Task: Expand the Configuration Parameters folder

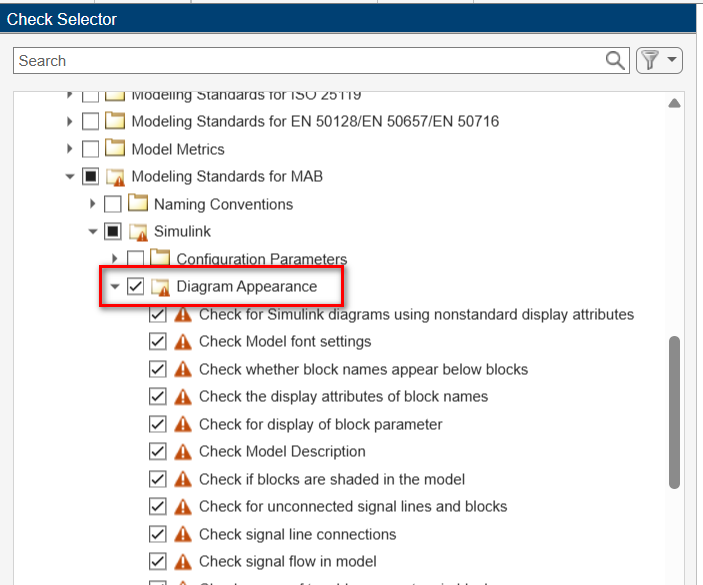Action: click(x=115, y=259)
